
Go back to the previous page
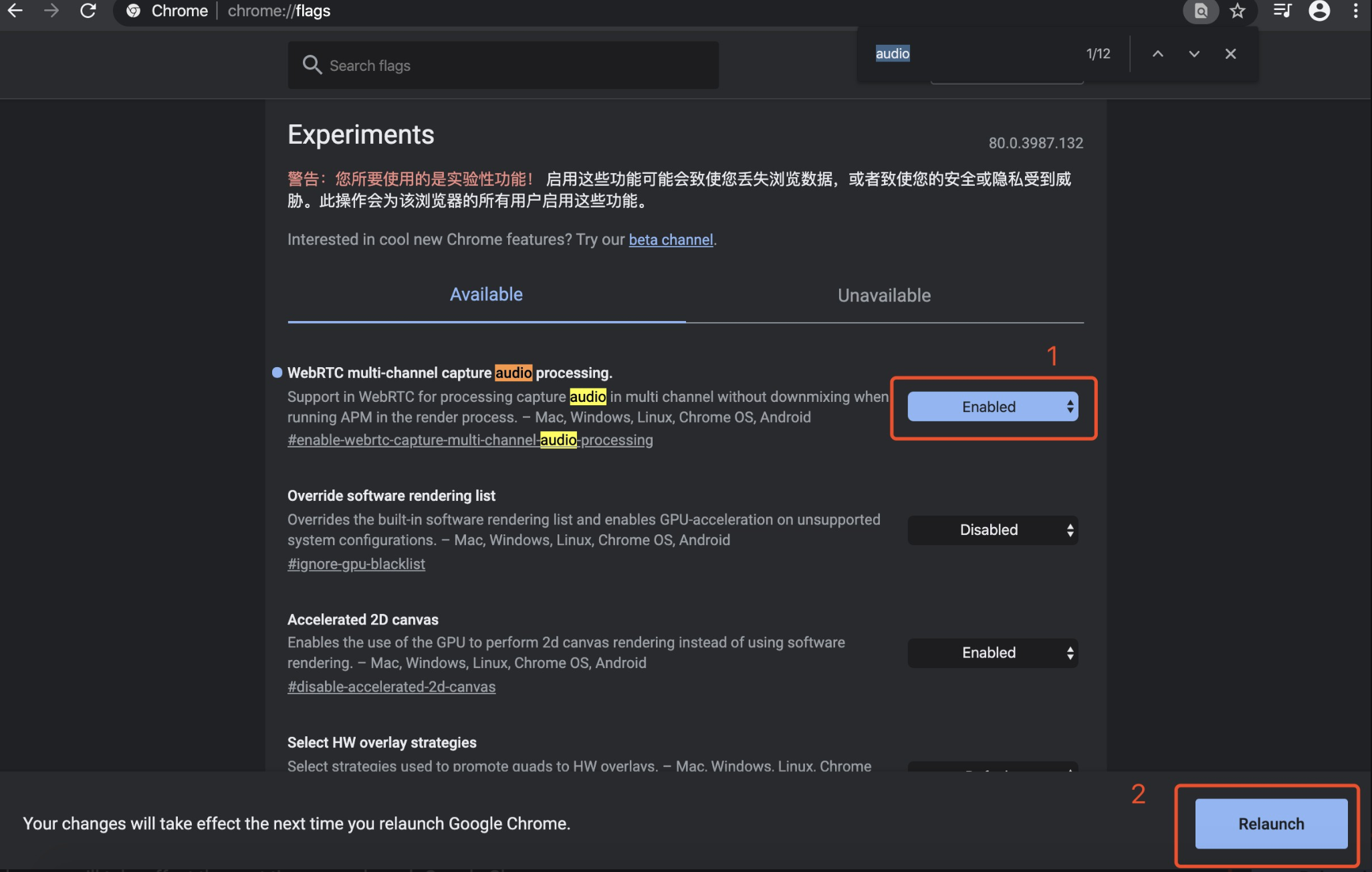[x=15, y=11]
